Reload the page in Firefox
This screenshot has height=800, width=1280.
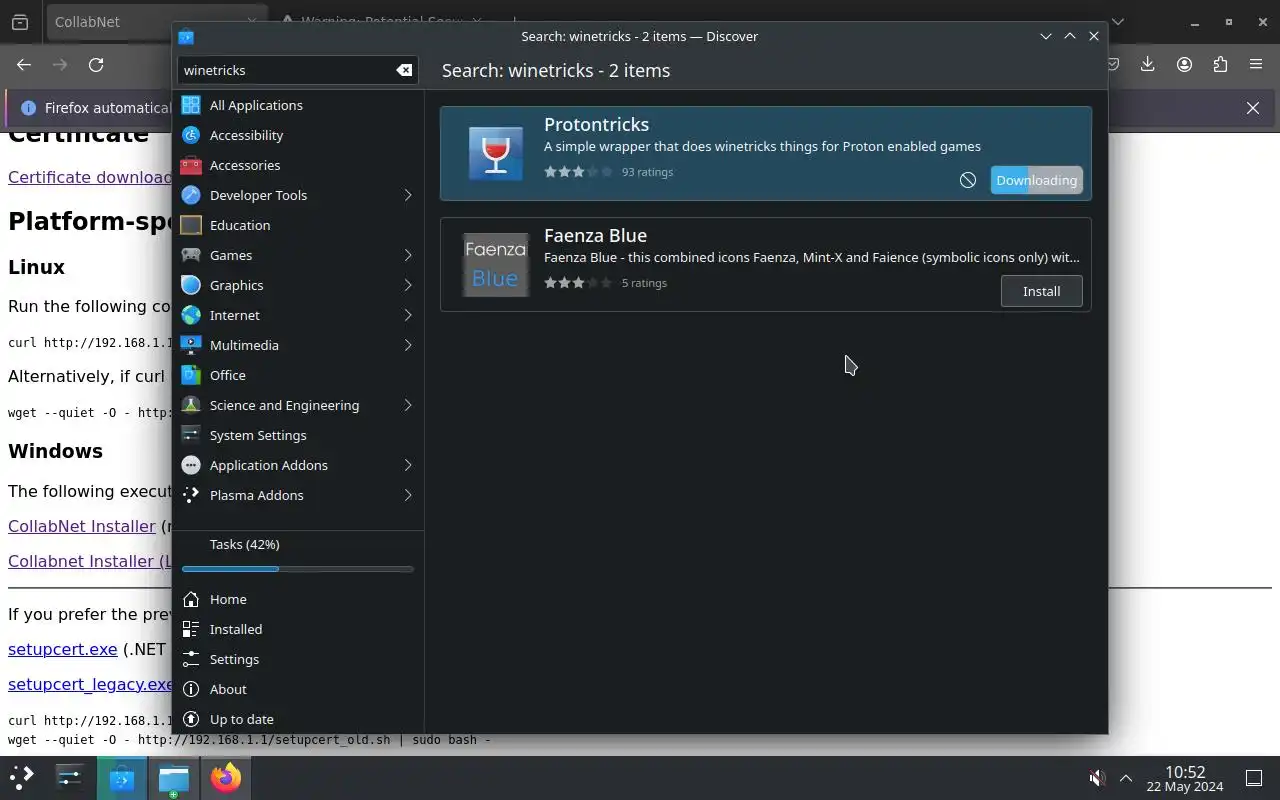click(x=96, y=65)
